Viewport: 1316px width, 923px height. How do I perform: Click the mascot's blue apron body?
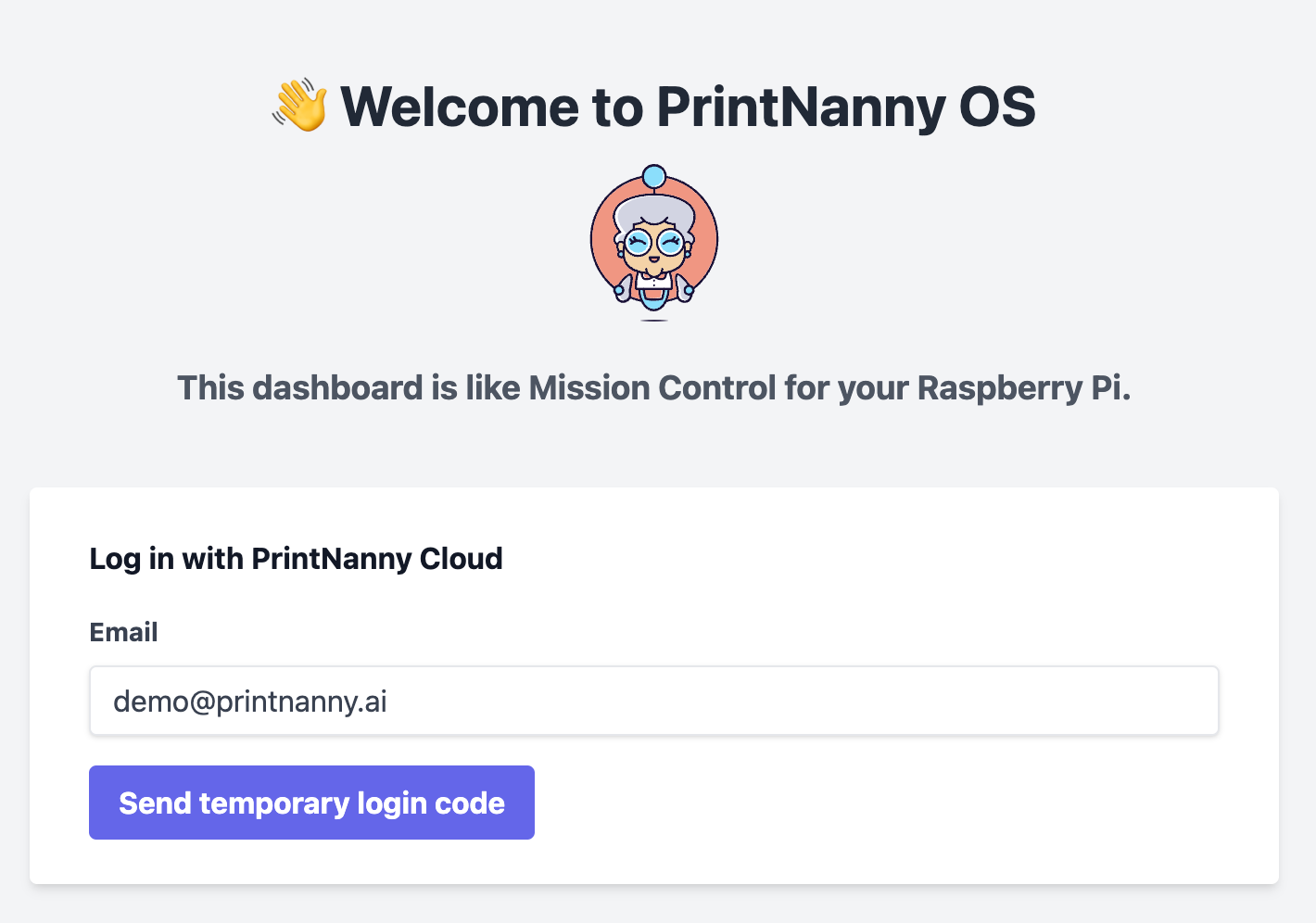pyautogui.click(x=654, y=298)
